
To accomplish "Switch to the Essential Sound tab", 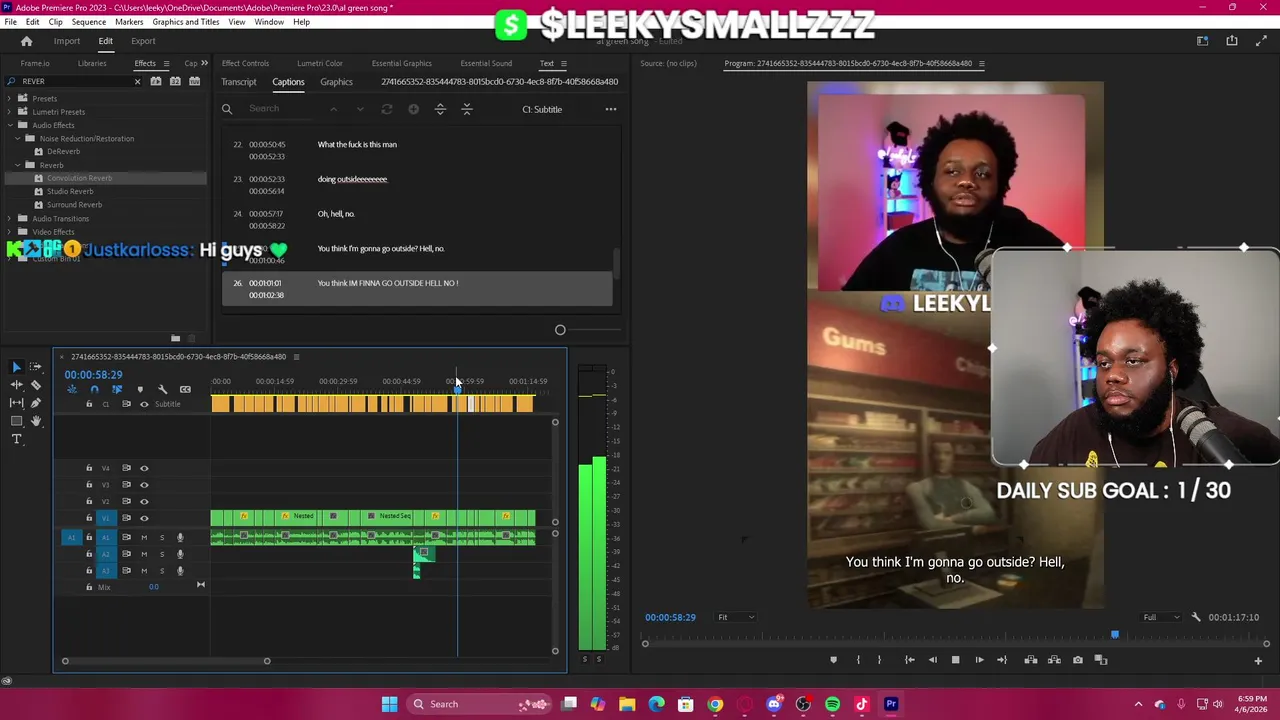I will click(x=486, y=63).
